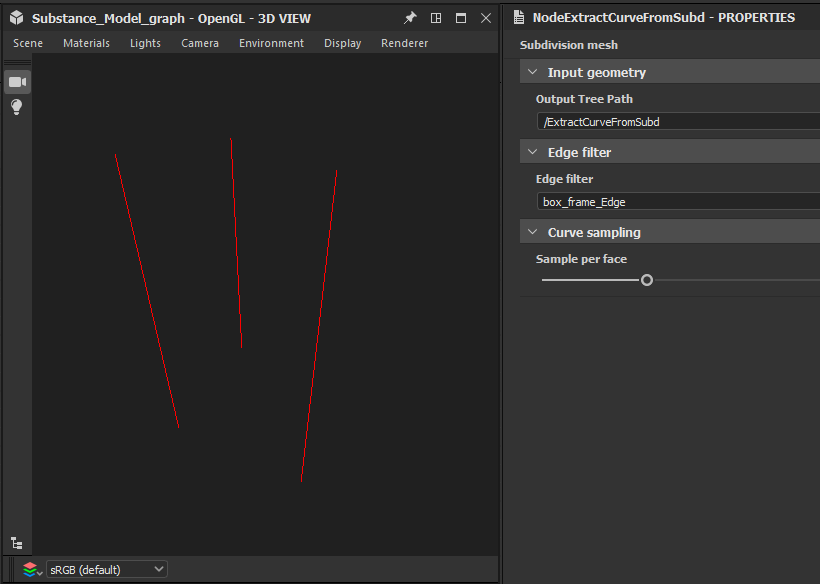The image size is (820, 584).
Task: Open the Materials menu
Action: [86, 43]
